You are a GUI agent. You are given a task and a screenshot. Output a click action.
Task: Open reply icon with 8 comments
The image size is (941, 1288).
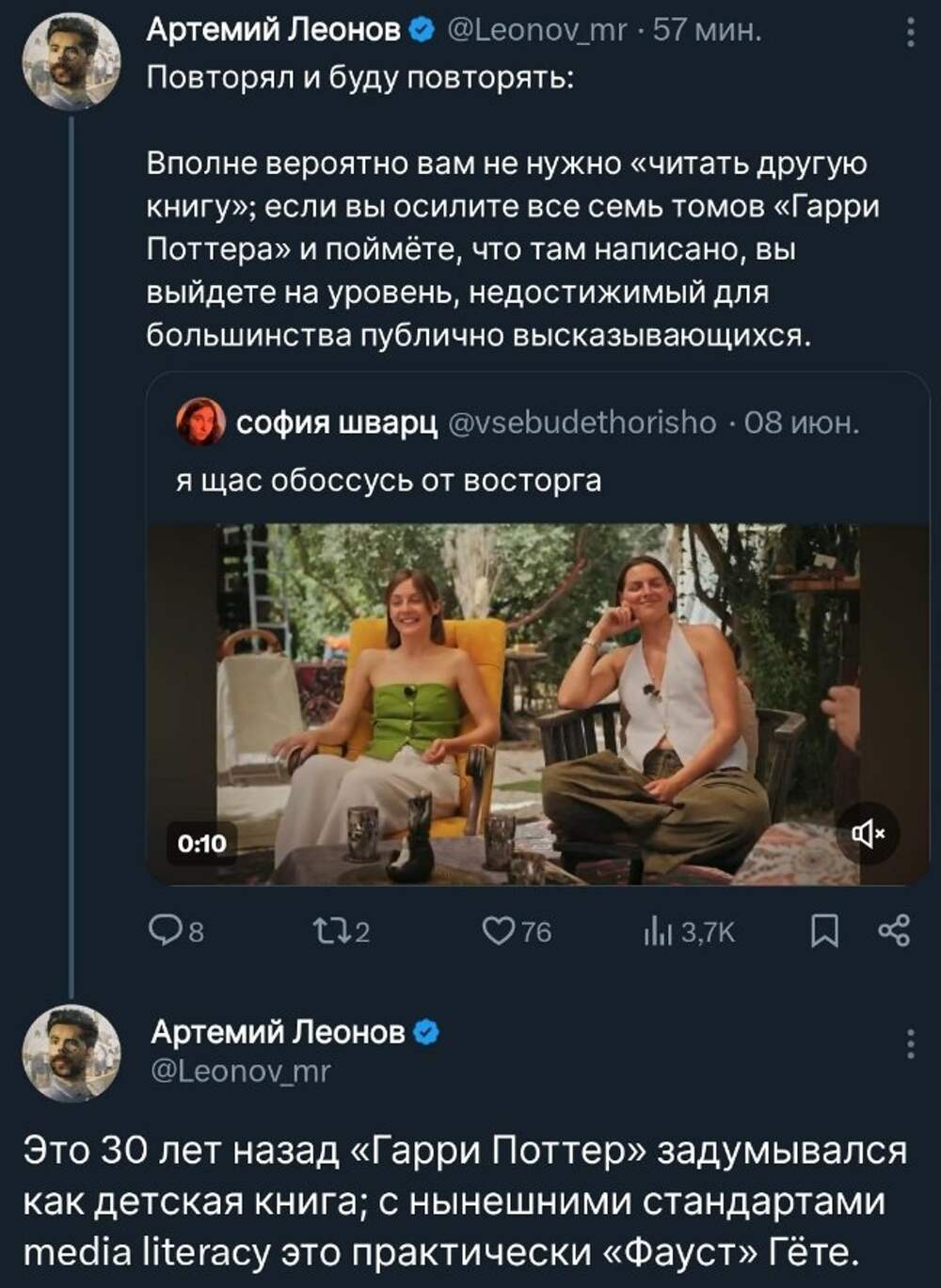click(x=176, y=931)
